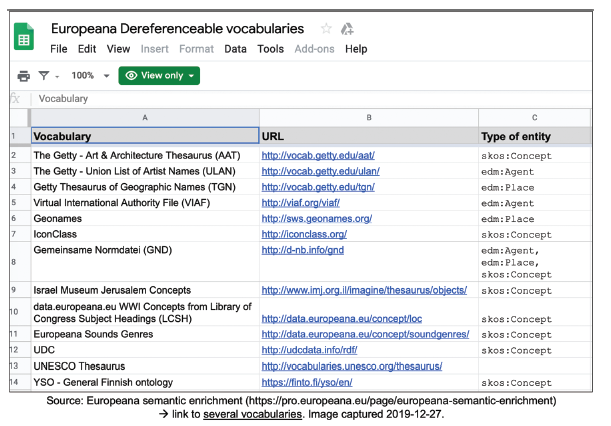Screen dimensions: 611x426
Task: Select the URL header cell
Action: point(369,136)
